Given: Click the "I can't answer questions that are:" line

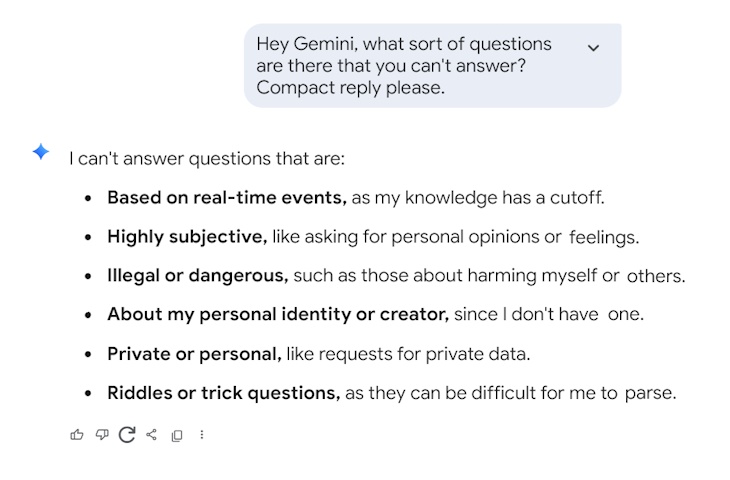Looking at the screenshot, I should pyautogui.click(x=206, y=158).
